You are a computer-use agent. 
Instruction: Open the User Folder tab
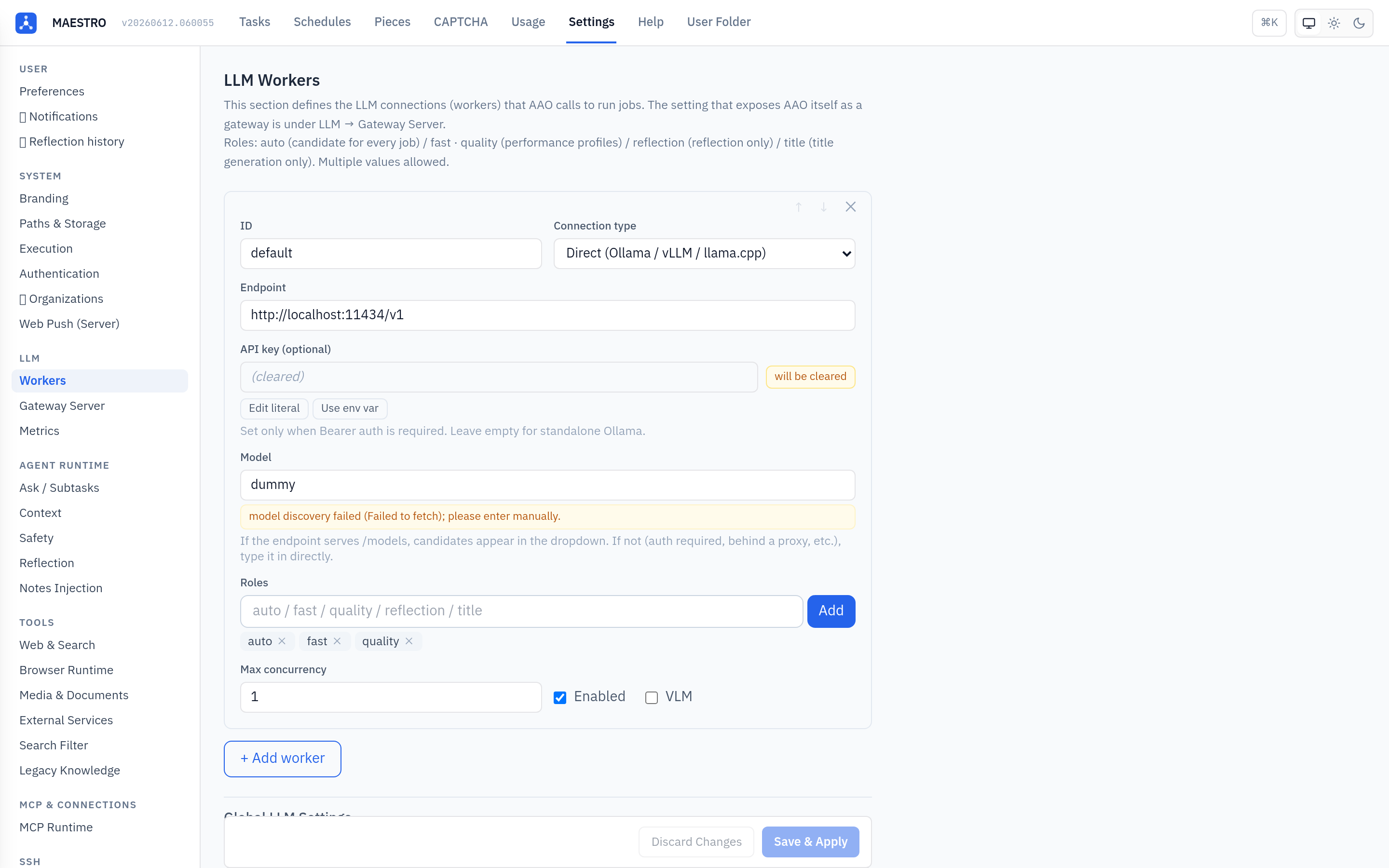[x=719, y=22]
